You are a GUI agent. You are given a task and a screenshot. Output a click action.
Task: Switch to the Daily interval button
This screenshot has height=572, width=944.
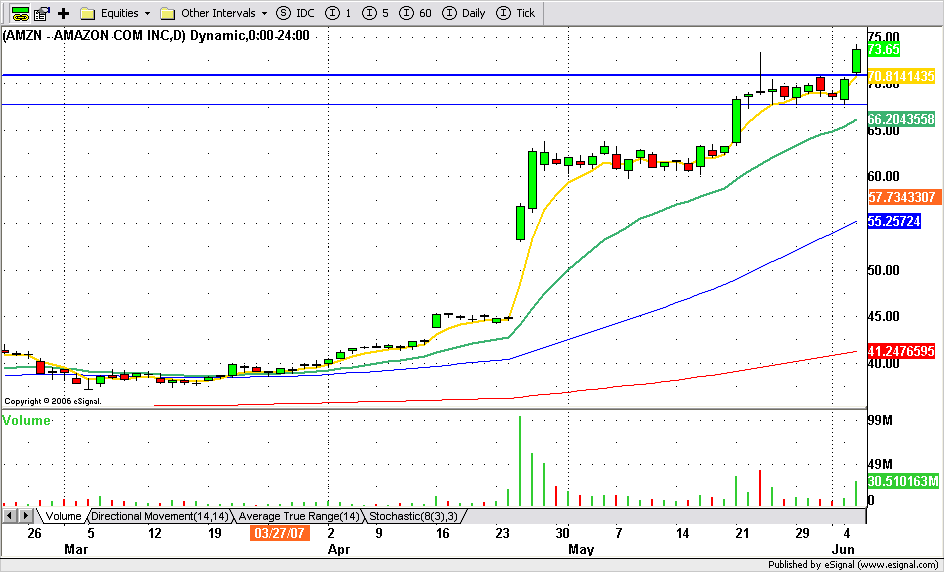pos(464,13)
